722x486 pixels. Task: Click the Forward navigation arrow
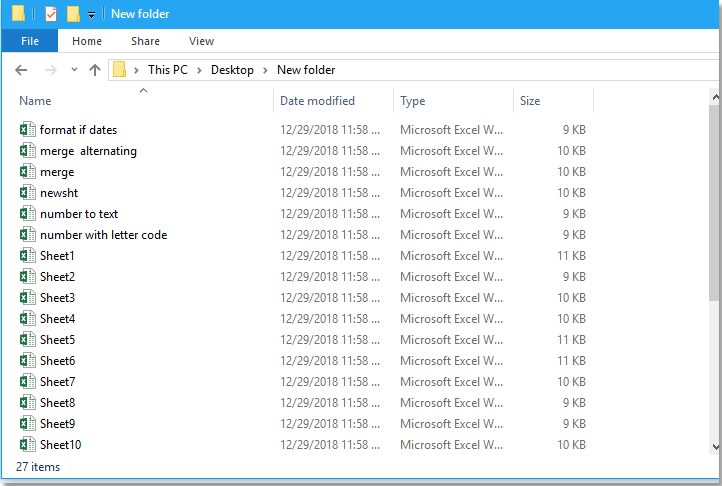[50, 70]
